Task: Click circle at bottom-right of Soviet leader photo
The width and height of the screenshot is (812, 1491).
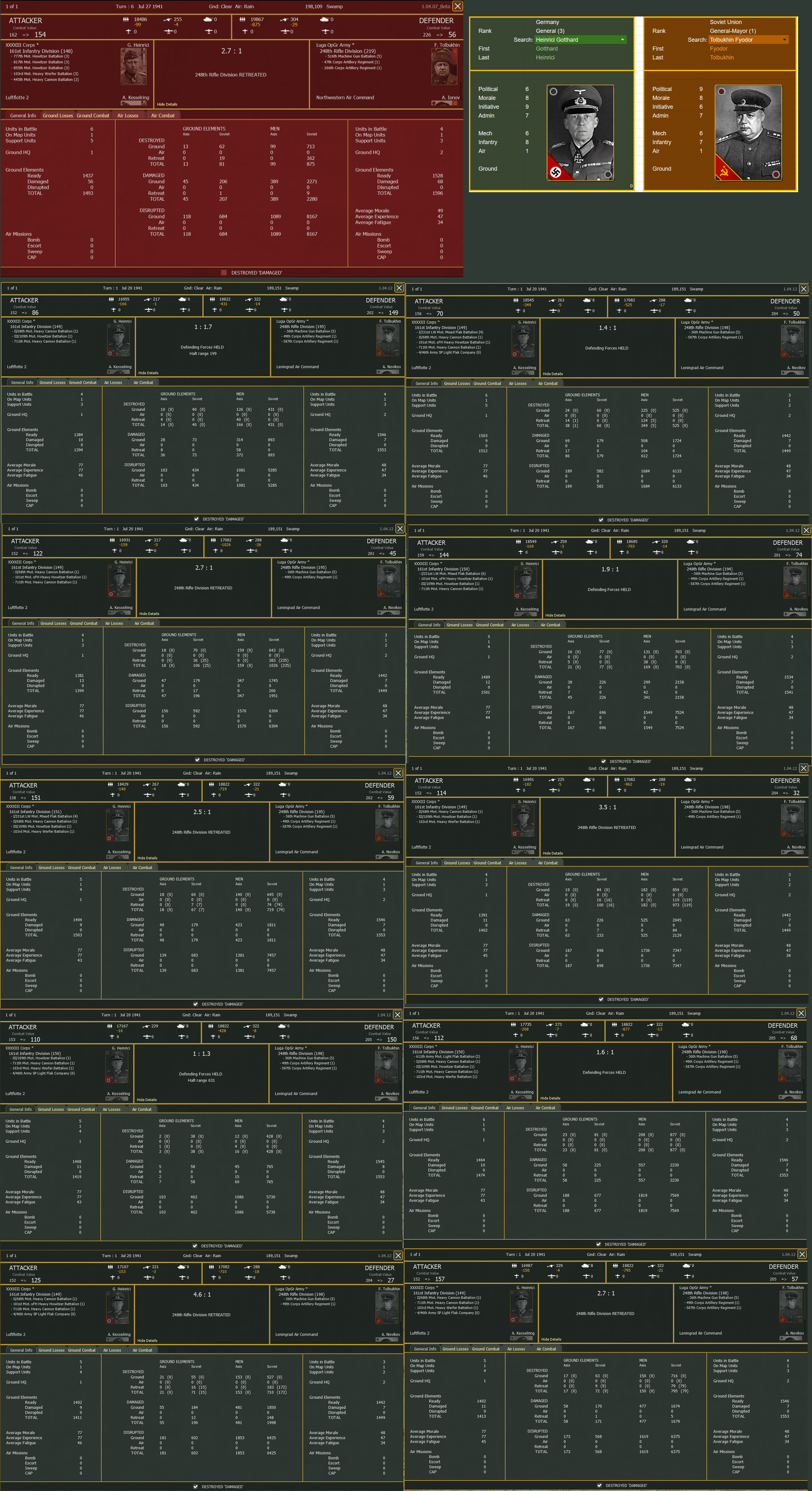Action: 776,174
